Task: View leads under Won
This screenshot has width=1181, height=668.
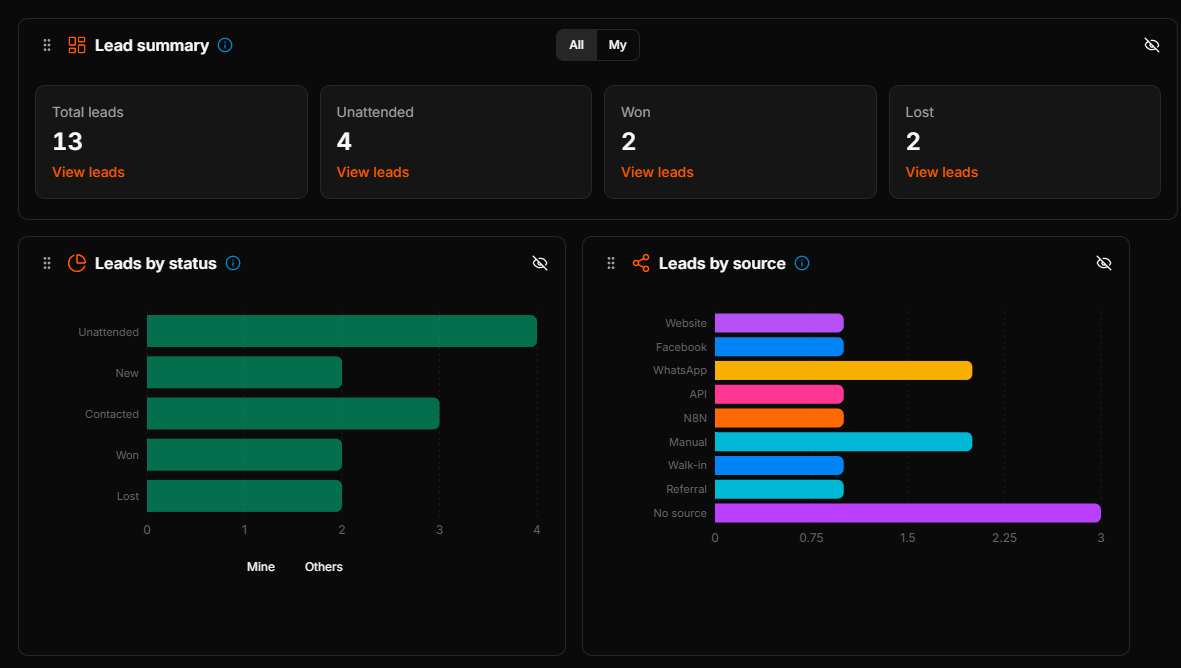Action: pyautogui.click(x=657, y=172)
